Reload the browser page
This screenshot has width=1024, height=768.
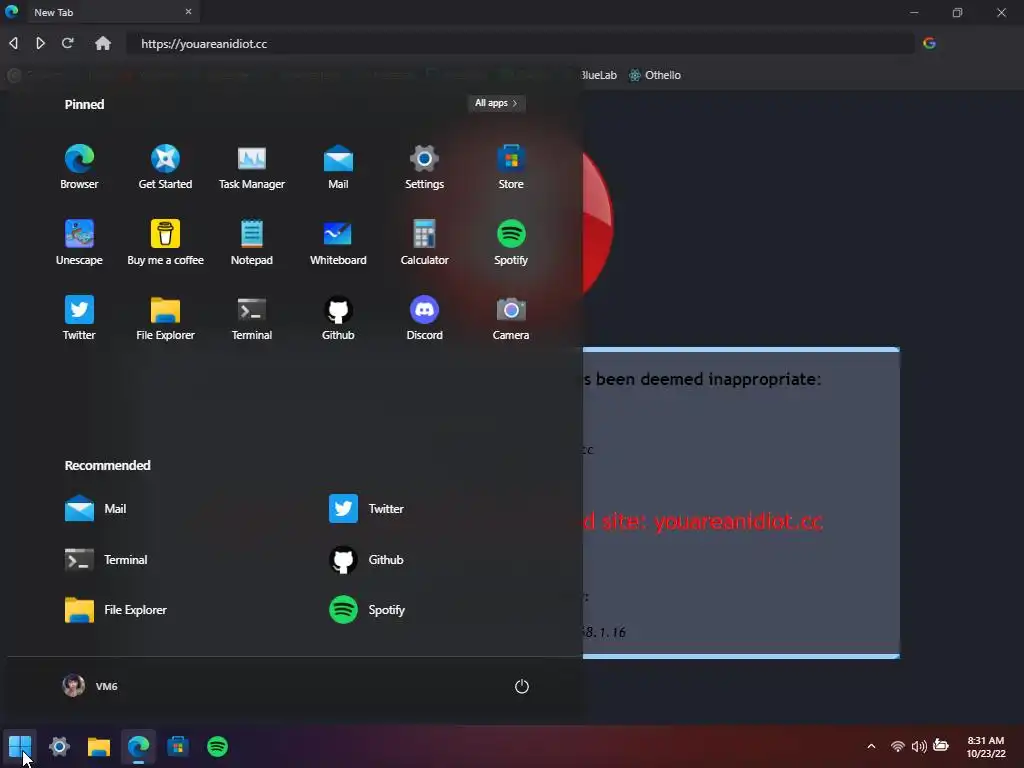[67, 43]
